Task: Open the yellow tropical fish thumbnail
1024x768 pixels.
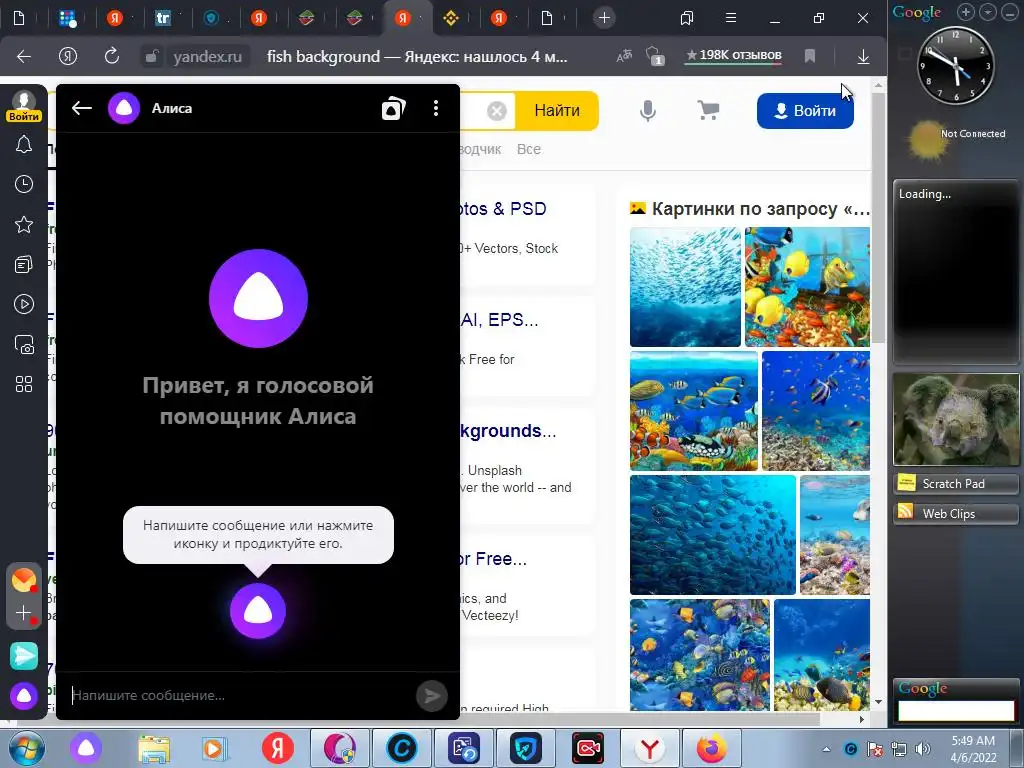Action: click(807, 287)
